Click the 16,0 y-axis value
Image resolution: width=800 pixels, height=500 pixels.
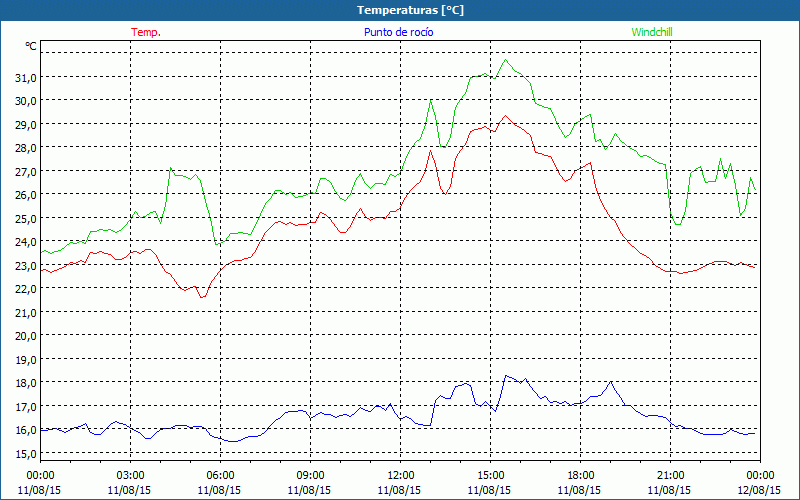[x=26, y=430]
